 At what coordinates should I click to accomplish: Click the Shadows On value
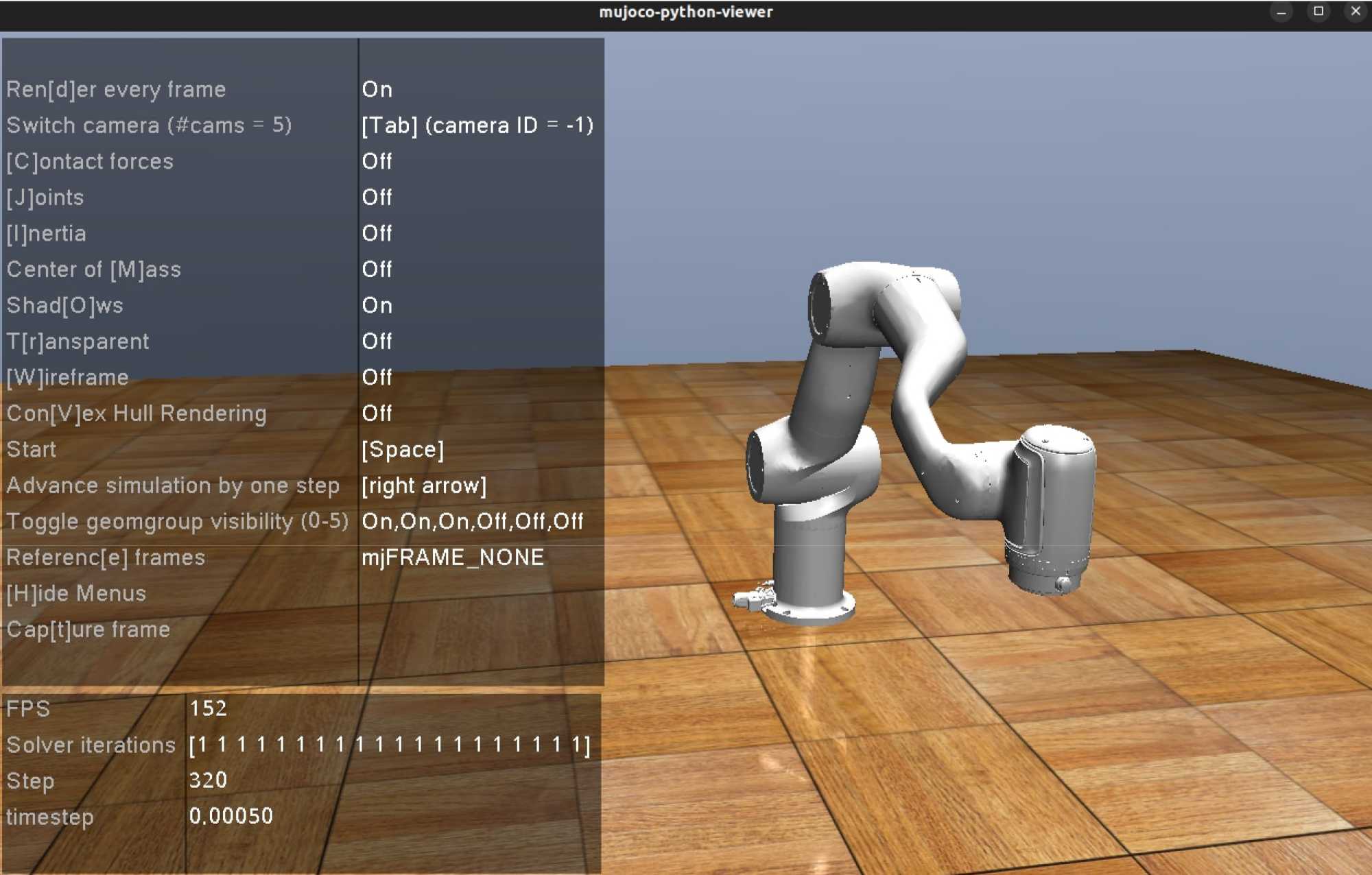click(377, 306)
